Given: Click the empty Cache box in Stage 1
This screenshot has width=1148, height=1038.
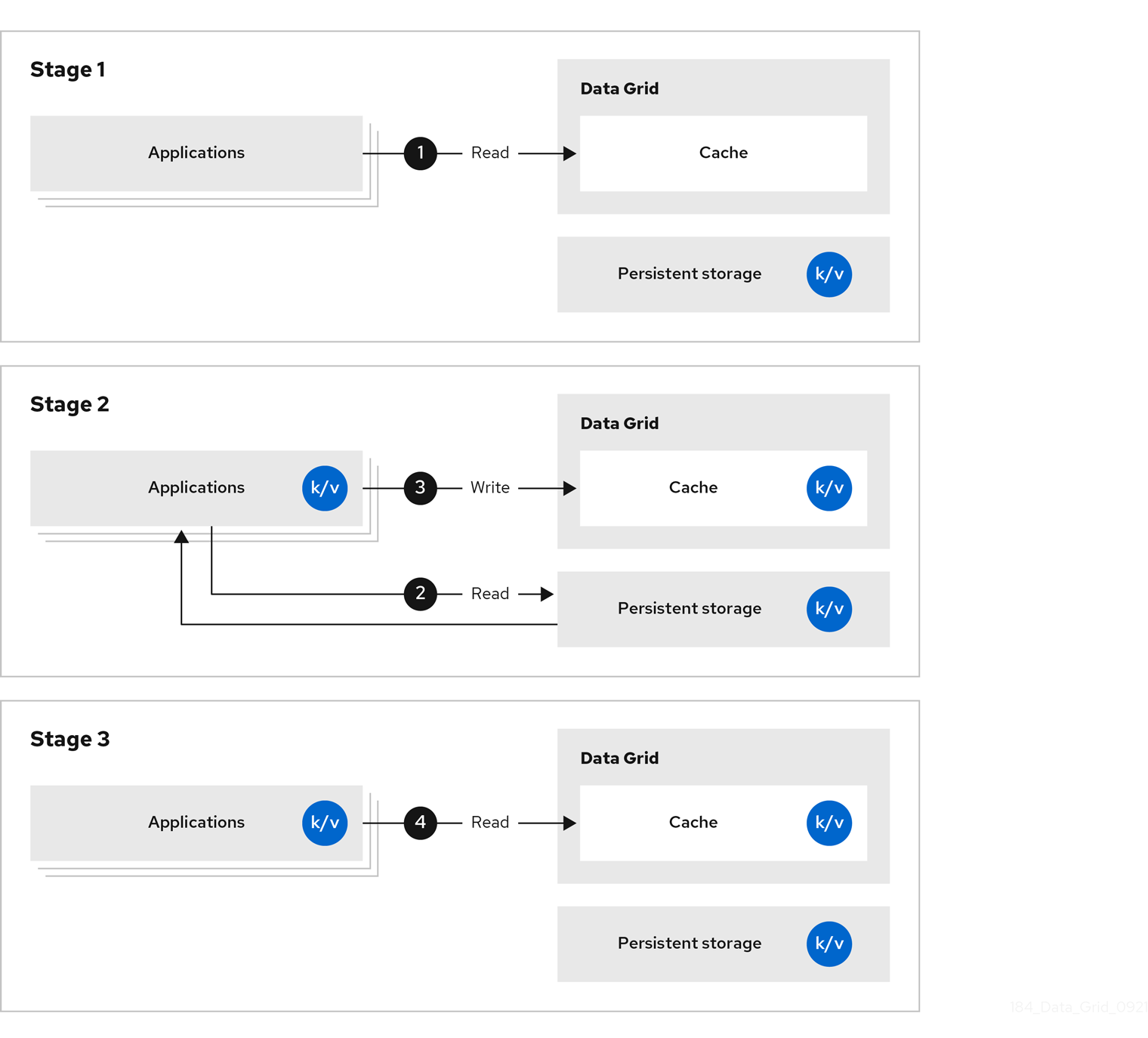Looking at the screenshot, I should tap(723, 153).
